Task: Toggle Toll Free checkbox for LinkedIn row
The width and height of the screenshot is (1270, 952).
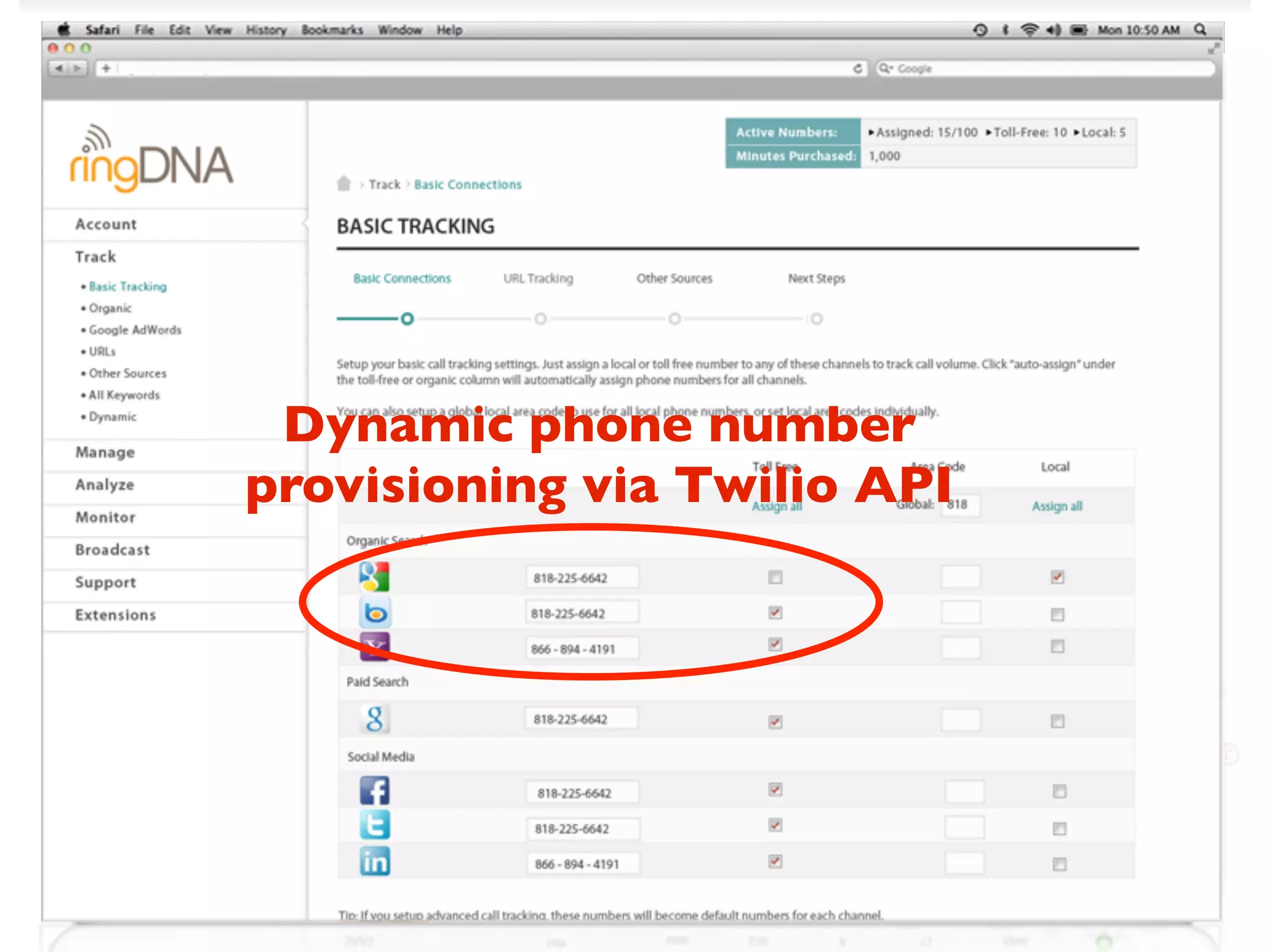Action: [x=775, y=861]
